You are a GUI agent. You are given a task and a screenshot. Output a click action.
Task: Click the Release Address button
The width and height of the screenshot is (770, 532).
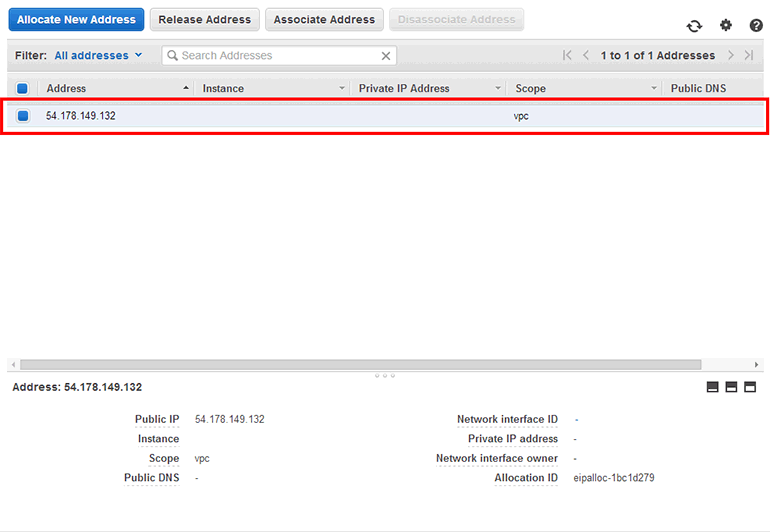click(205, 19)
